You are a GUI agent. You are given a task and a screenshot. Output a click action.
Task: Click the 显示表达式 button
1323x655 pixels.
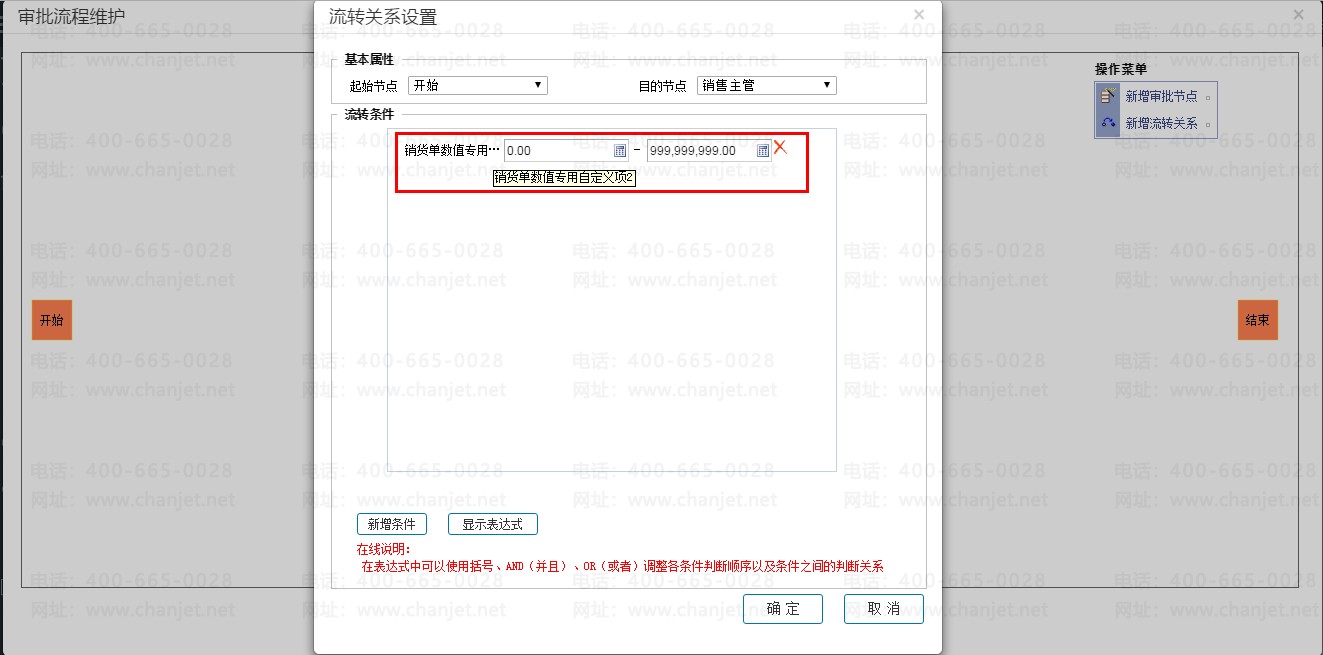point(493,523)
